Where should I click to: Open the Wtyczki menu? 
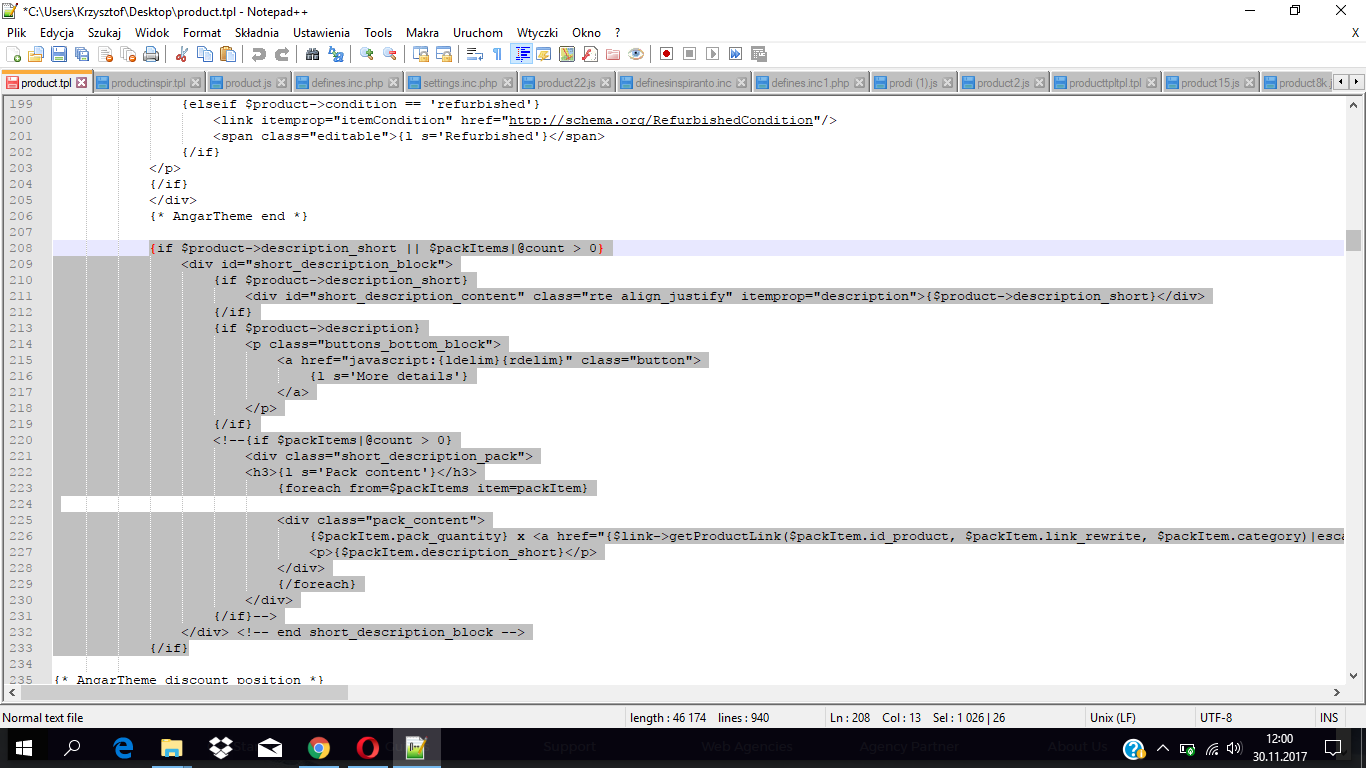537,33
